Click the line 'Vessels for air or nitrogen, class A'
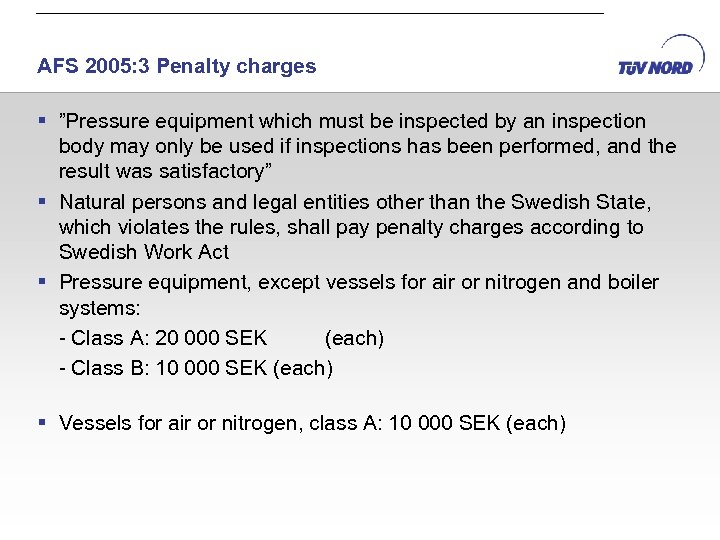 312,423
